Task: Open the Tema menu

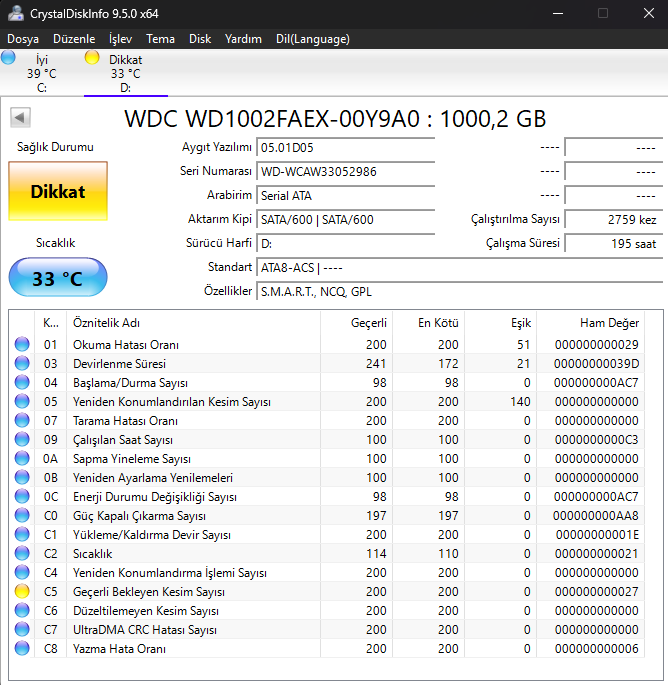Action: 160,39
